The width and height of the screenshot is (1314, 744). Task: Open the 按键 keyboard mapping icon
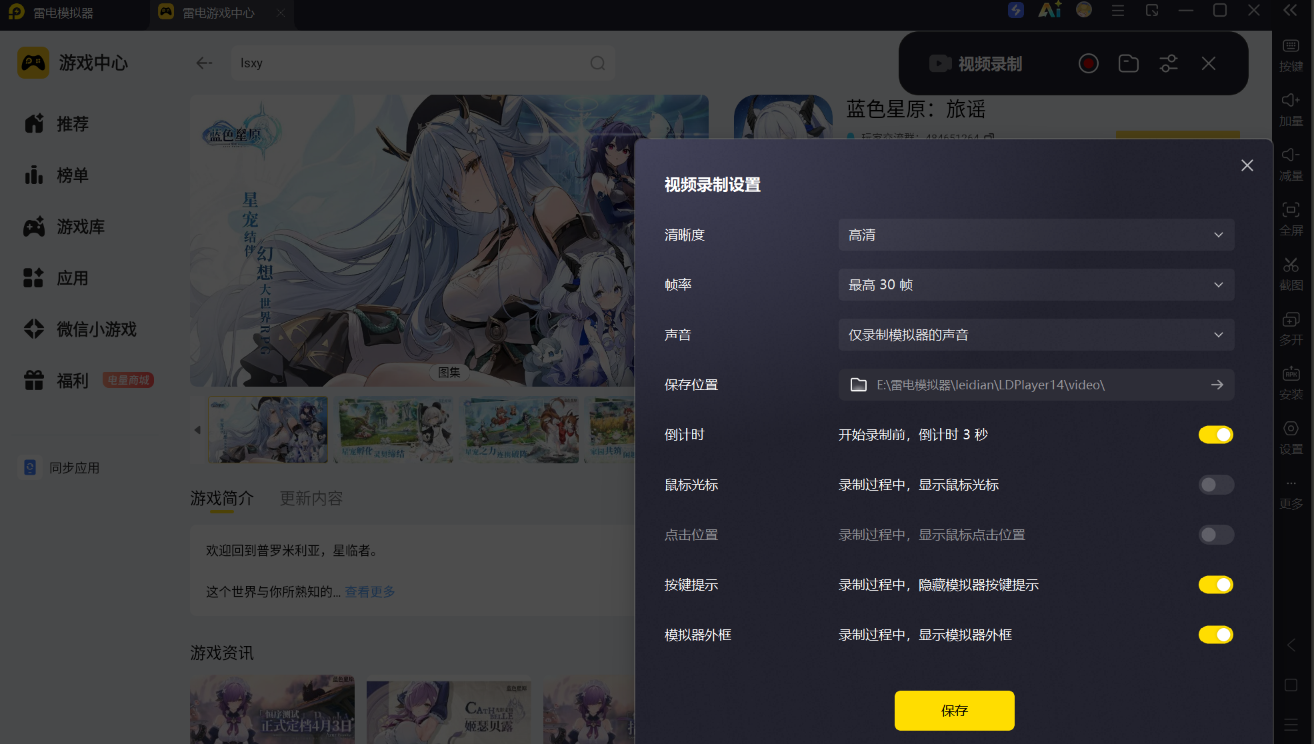[1291, 46]
